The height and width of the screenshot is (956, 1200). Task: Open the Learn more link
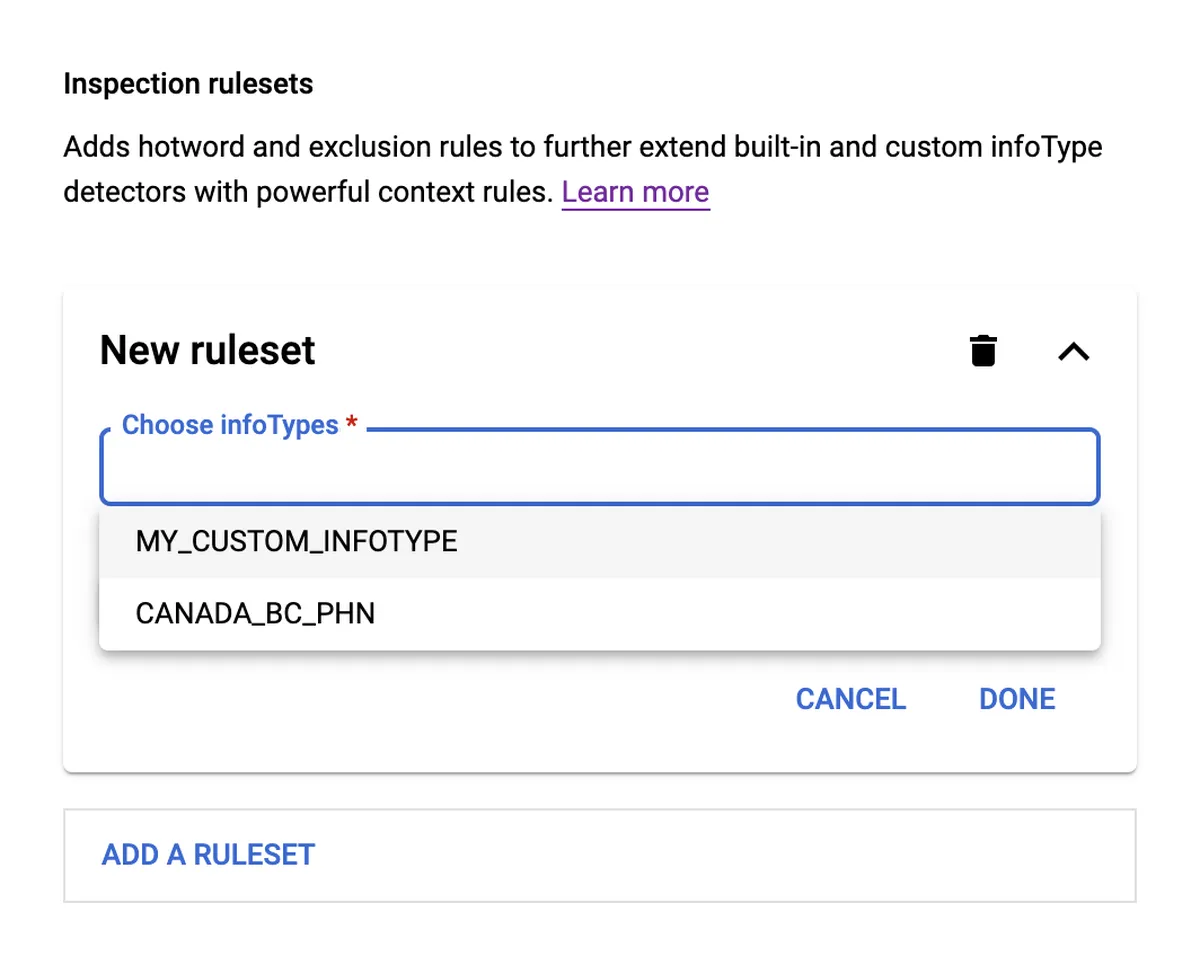point(635,192)
